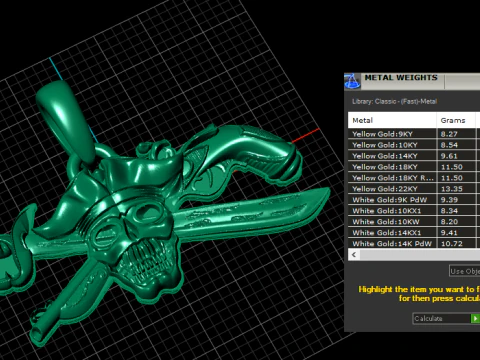Click the 8.20 grams value
This screenshot has height=360, width=480.
tap(449, 222)
